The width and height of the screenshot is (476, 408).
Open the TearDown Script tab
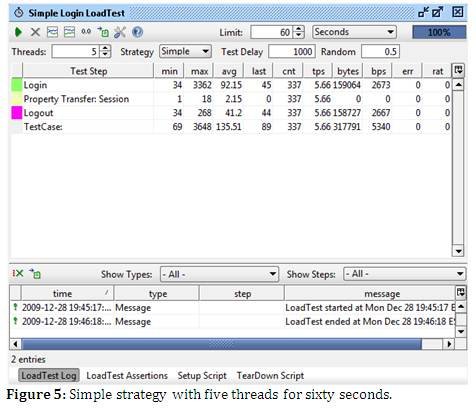(270, 376)
